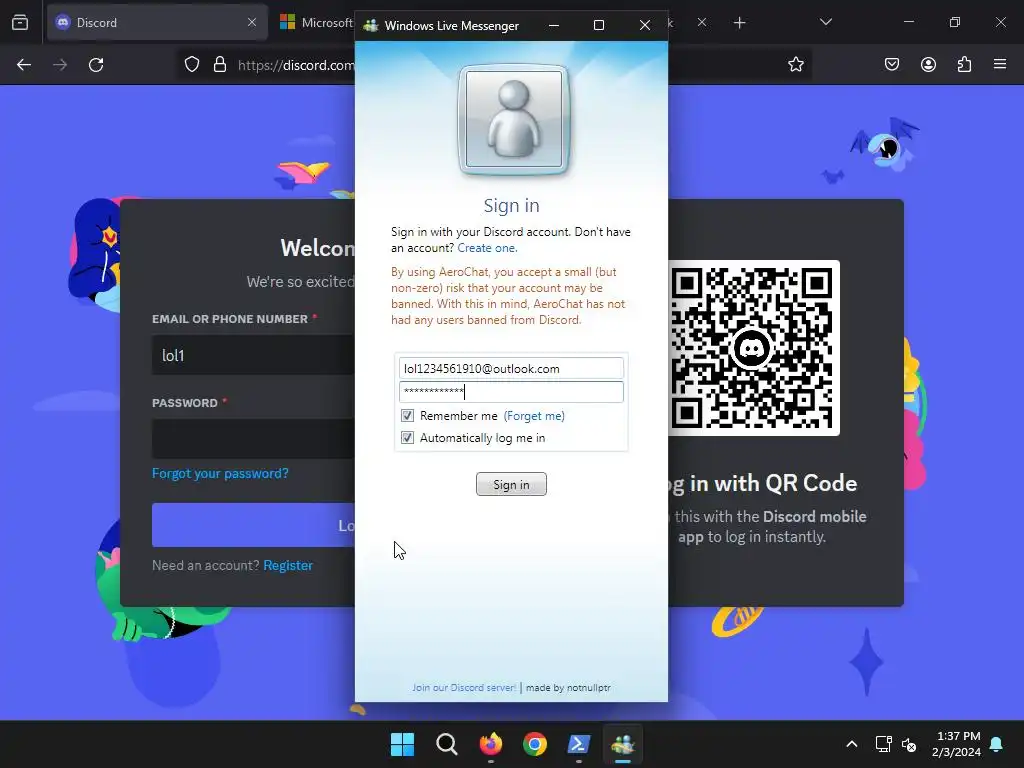Click the Messenger taskbar icon
The width and height of the screenshot is (1024, 768).
[623, 744]
